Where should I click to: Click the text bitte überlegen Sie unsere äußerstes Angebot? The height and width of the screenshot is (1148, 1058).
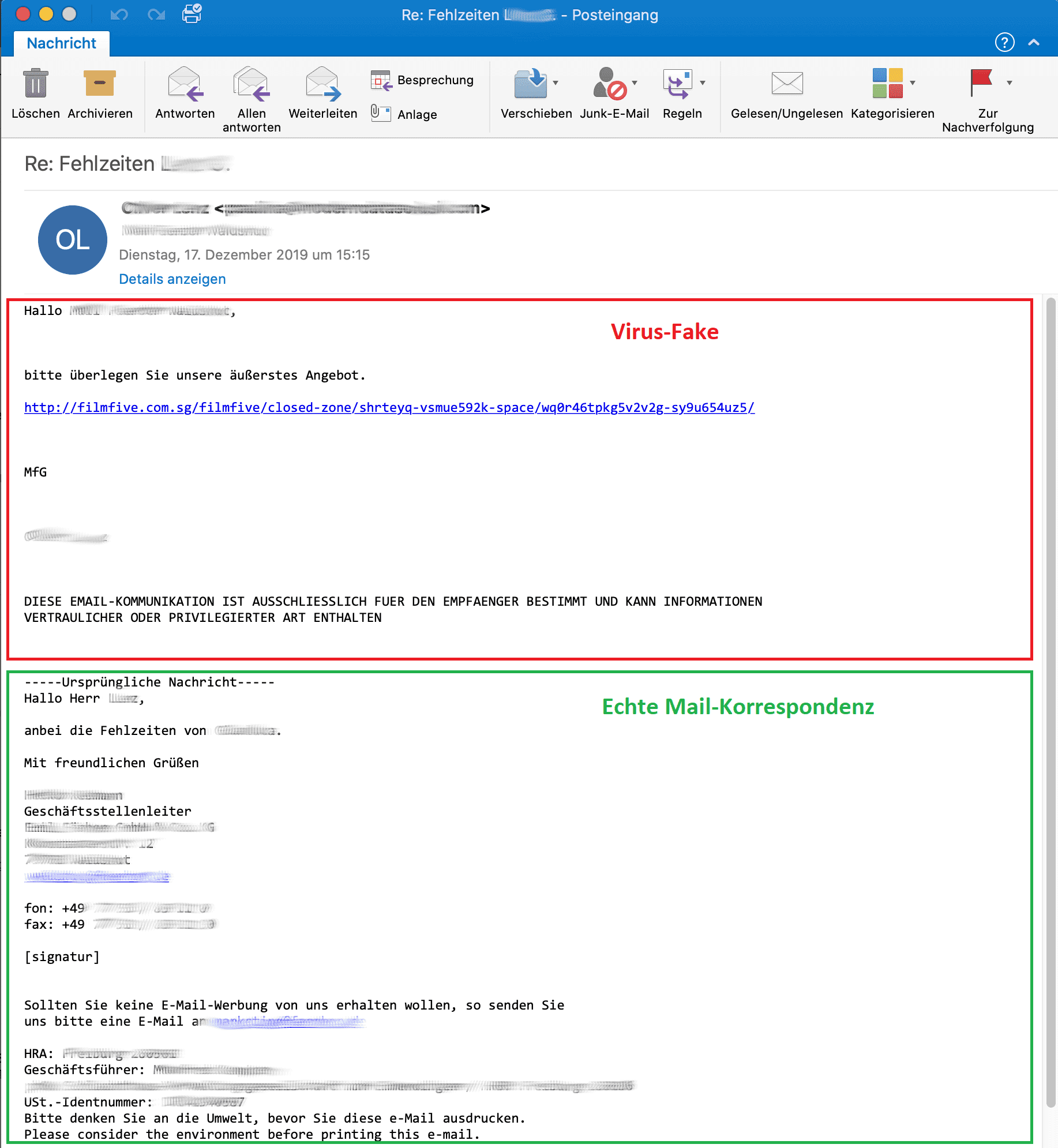[195, 376]
